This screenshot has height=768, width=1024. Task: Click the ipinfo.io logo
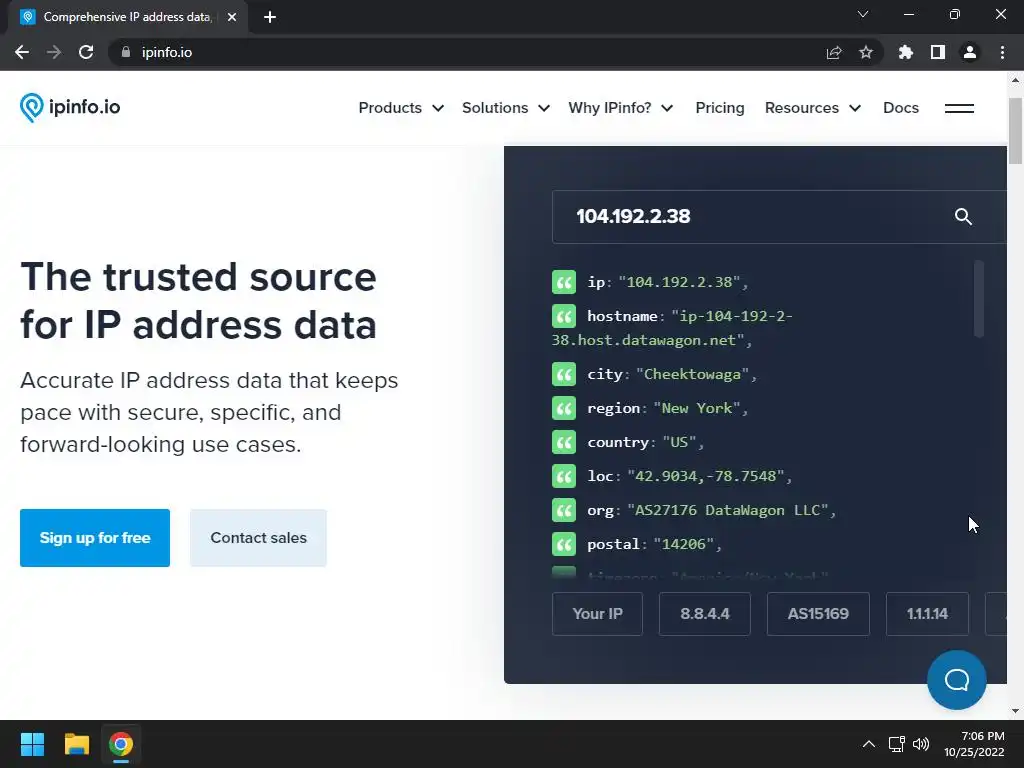[70, 107]
